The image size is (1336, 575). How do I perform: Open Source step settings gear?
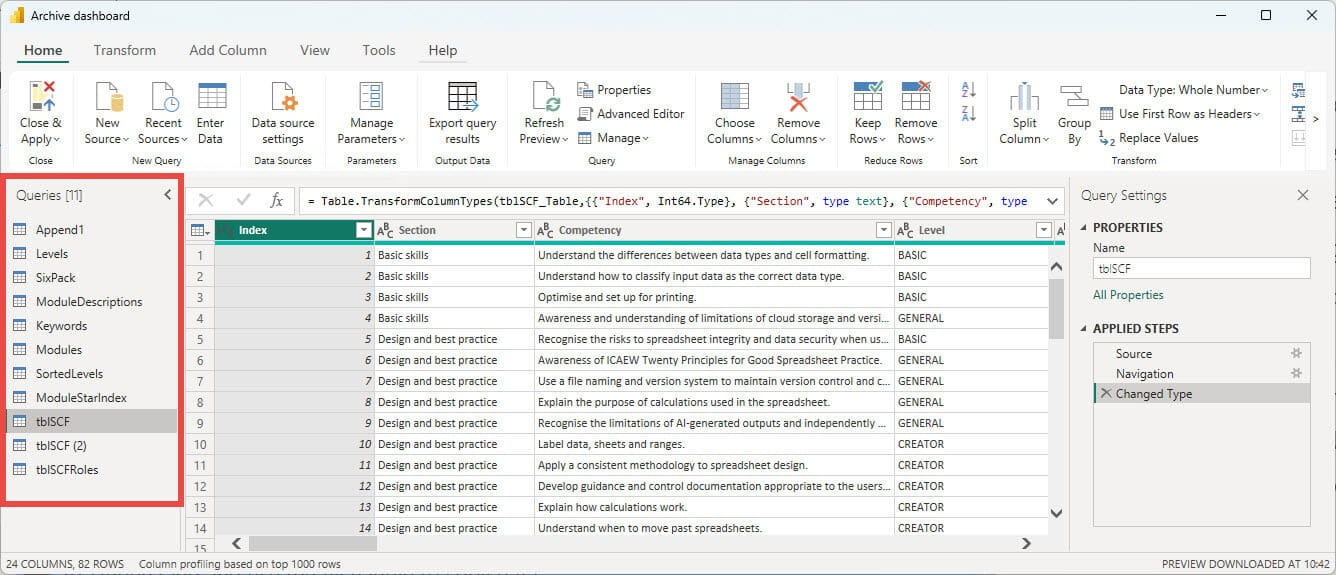(x=1297, y=353)
